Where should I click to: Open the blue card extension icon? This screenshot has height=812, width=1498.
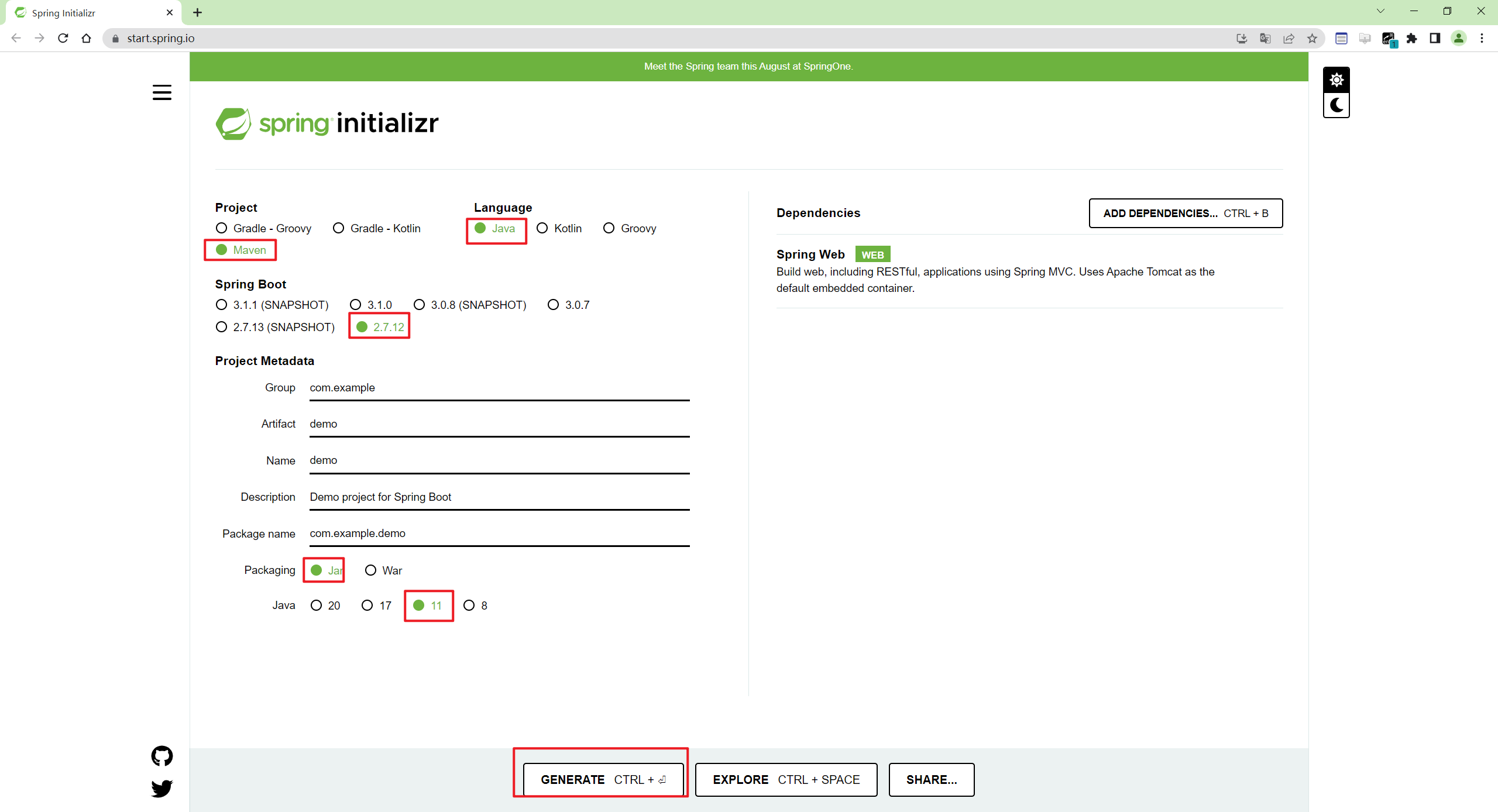1341,39
